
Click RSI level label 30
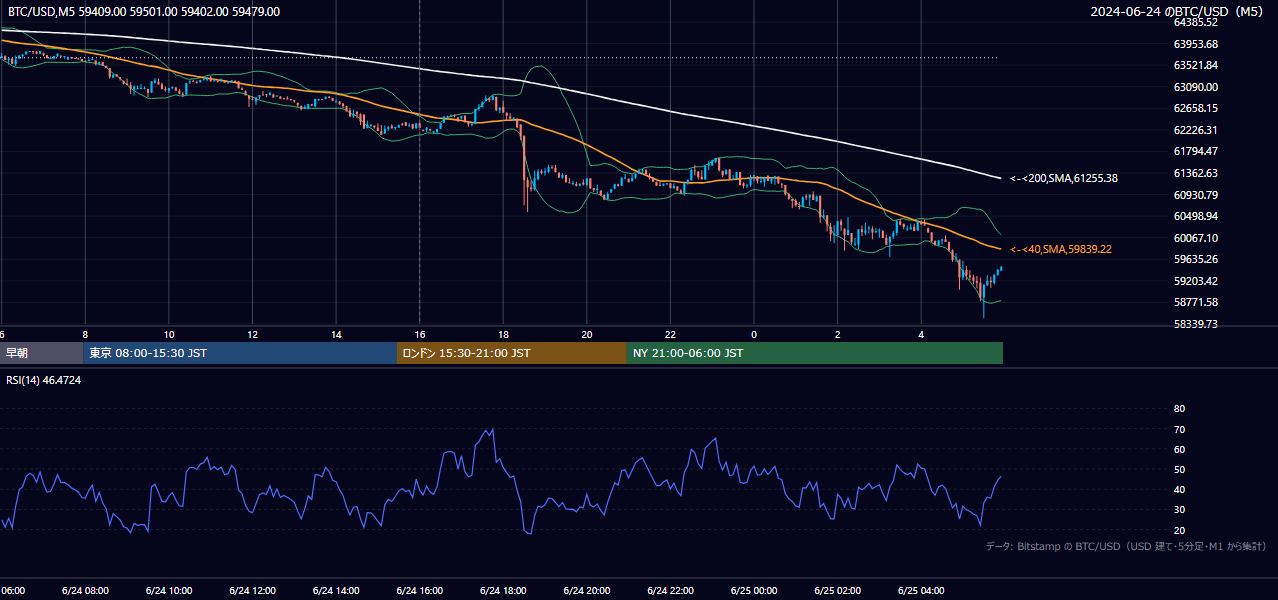pyautogui.click(x=1179, y=509)
